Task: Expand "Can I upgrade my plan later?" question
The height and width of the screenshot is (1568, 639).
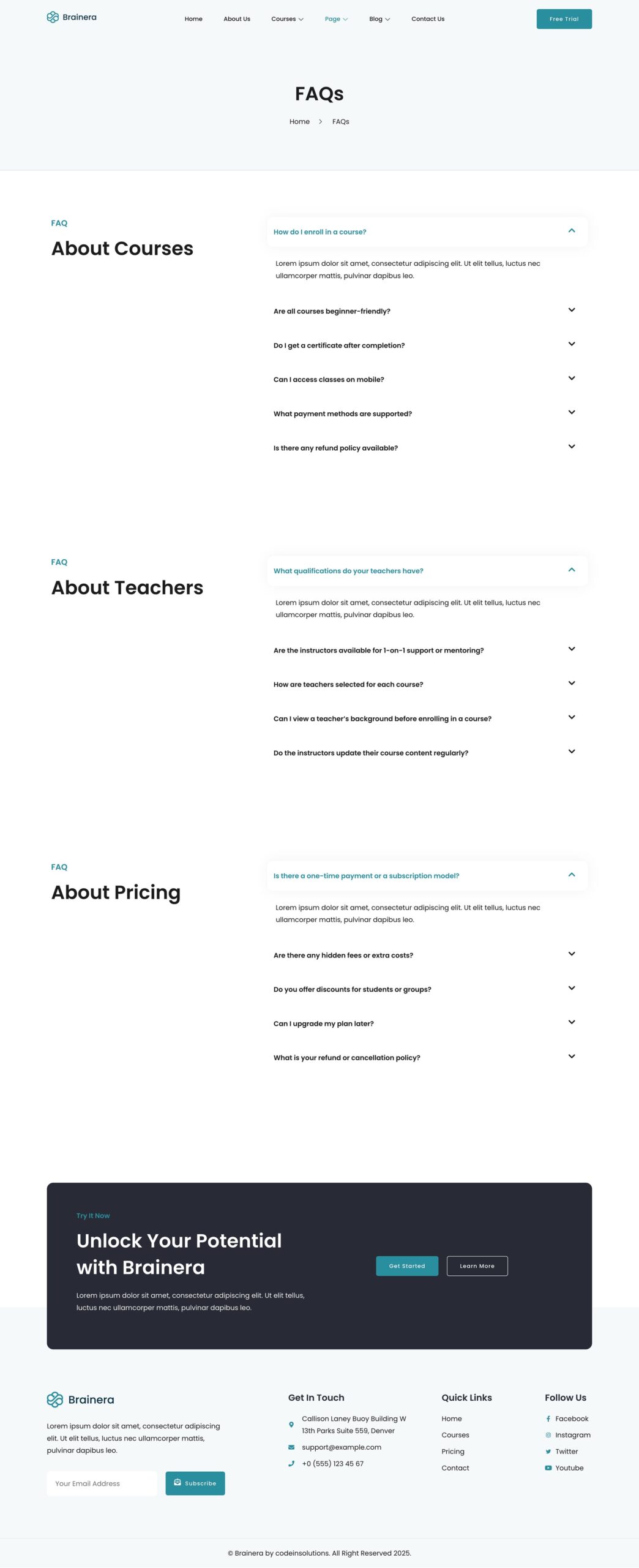Action: pyautogui.click(x=427, y=1023)
